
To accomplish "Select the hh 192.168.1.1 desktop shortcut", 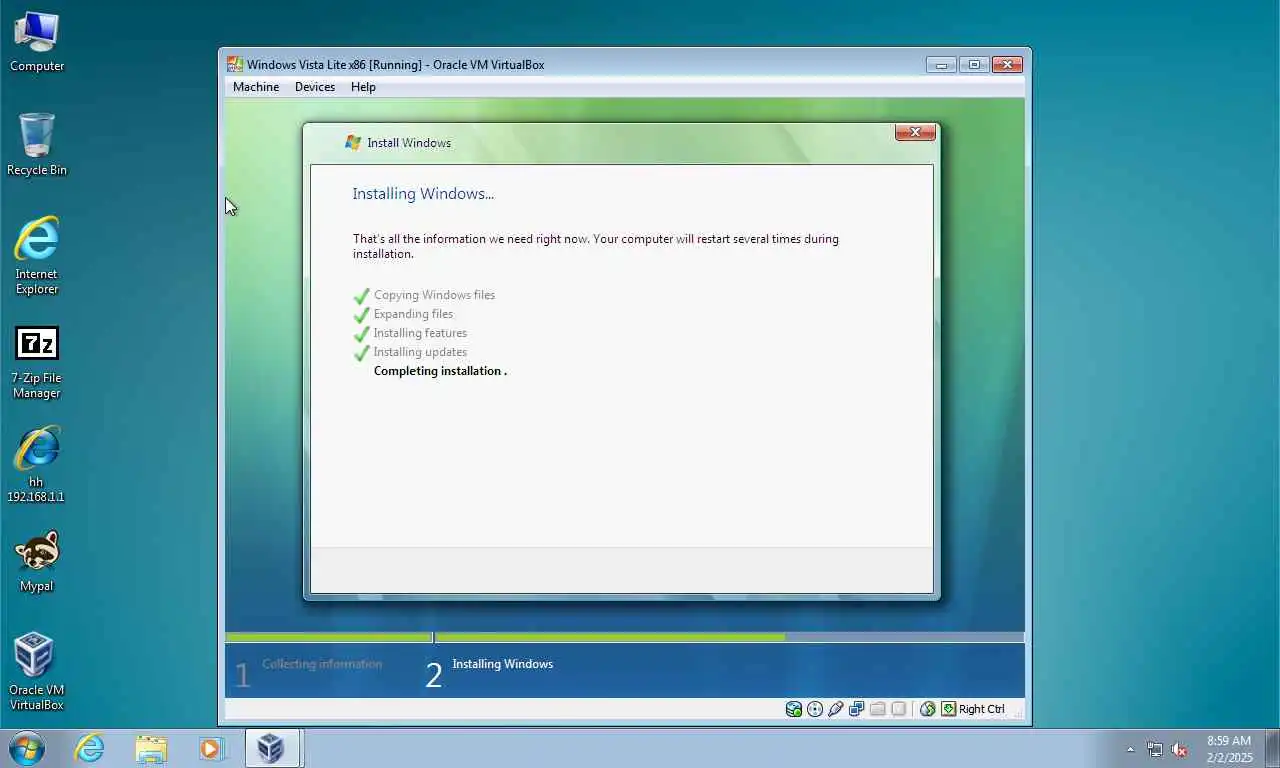I will pyautogui.click(x=37, y=464).
